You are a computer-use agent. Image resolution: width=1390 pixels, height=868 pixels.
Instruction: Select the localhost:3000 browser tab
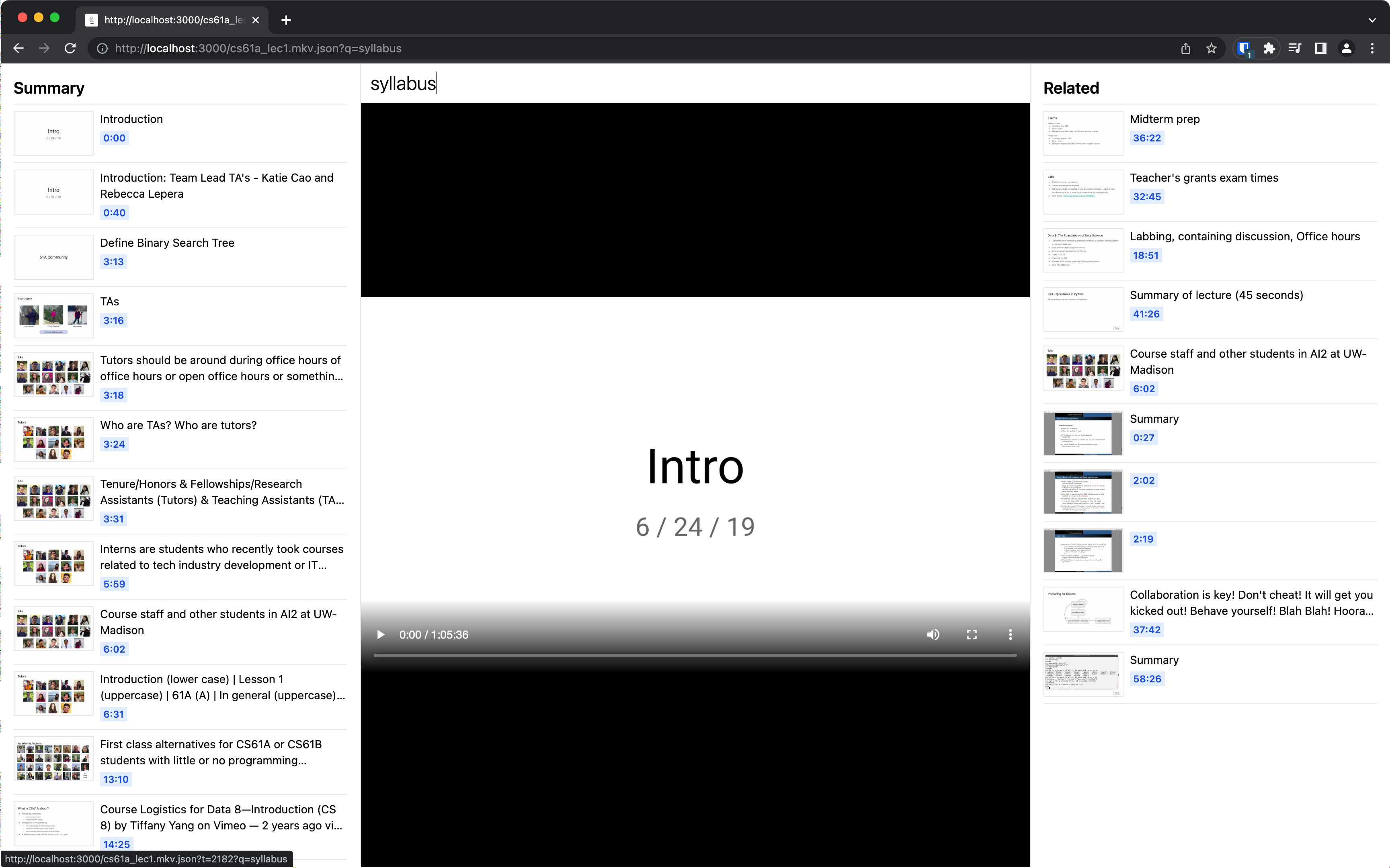tap(172, 20)
